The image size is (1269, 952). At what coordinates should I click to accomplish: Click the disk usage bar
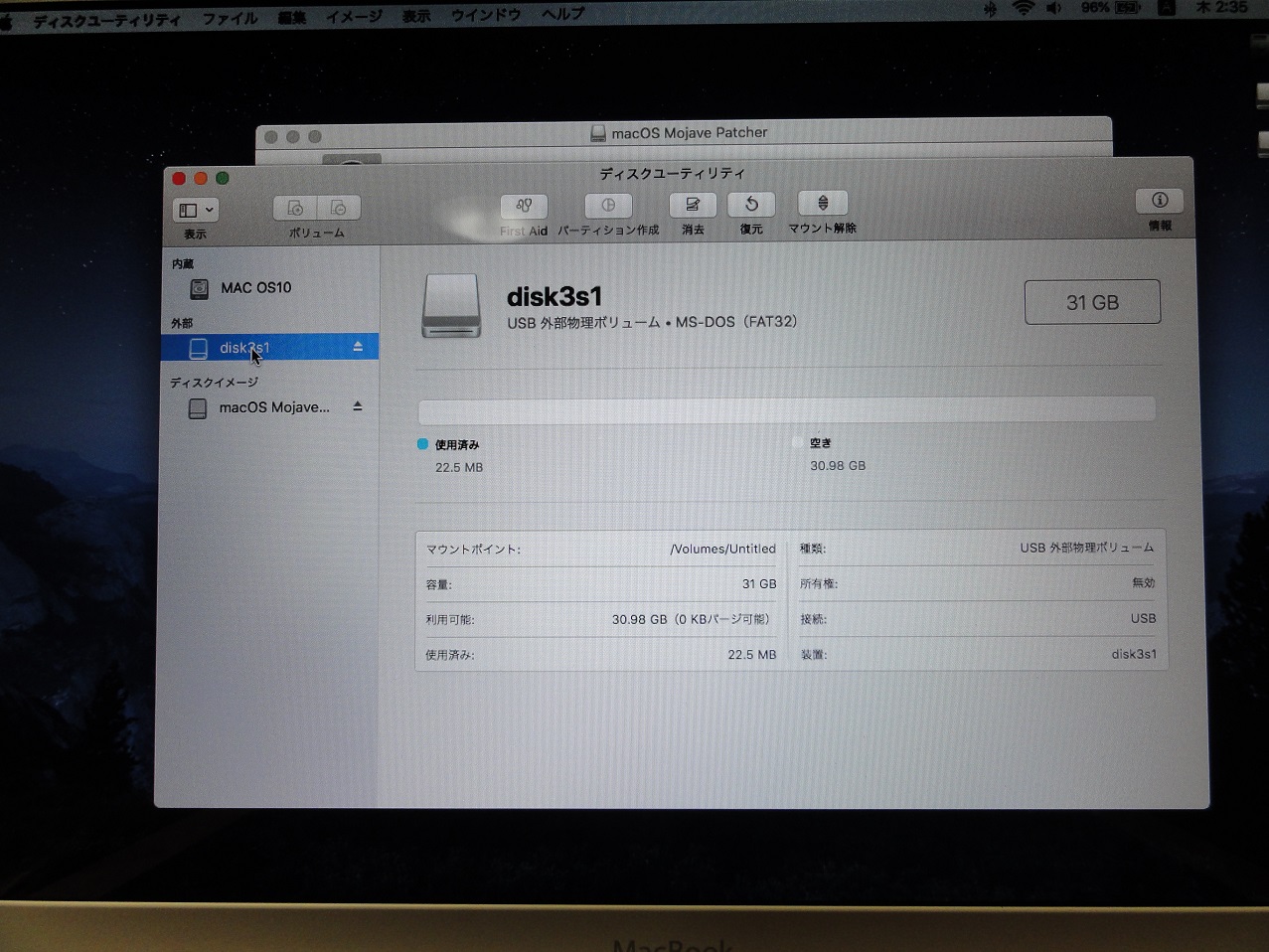[x=786, y=410]
